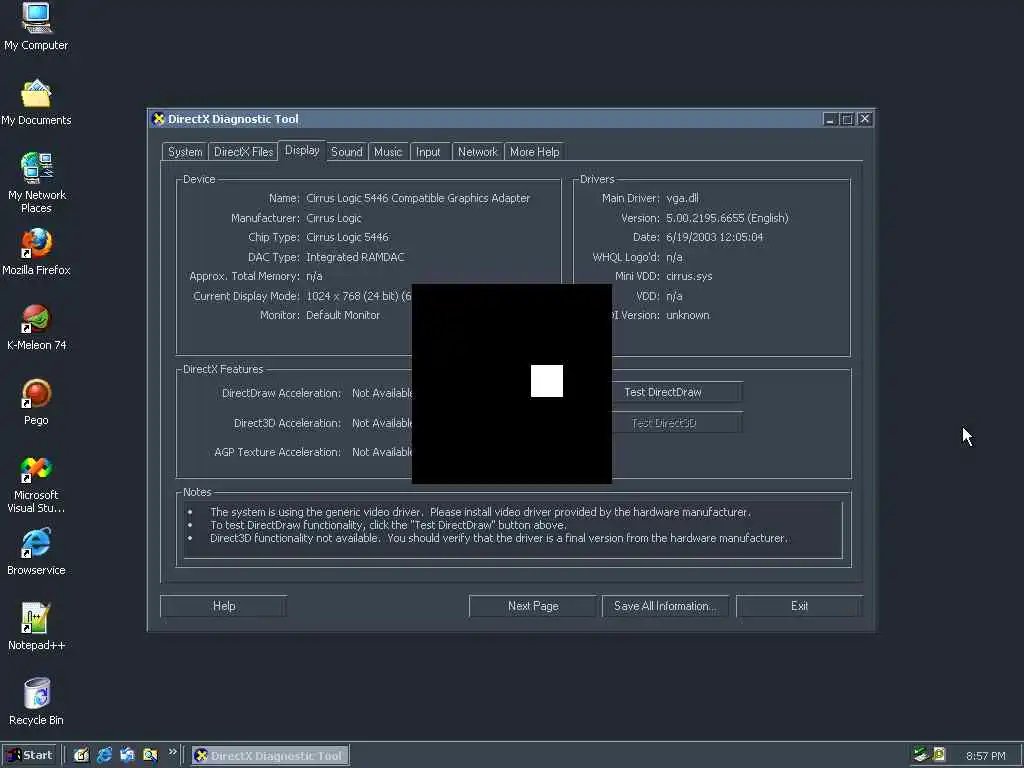Screen dimensions: 1024x768
Task: Expand quick launch overflow chevron
Action: click(172, 752)
